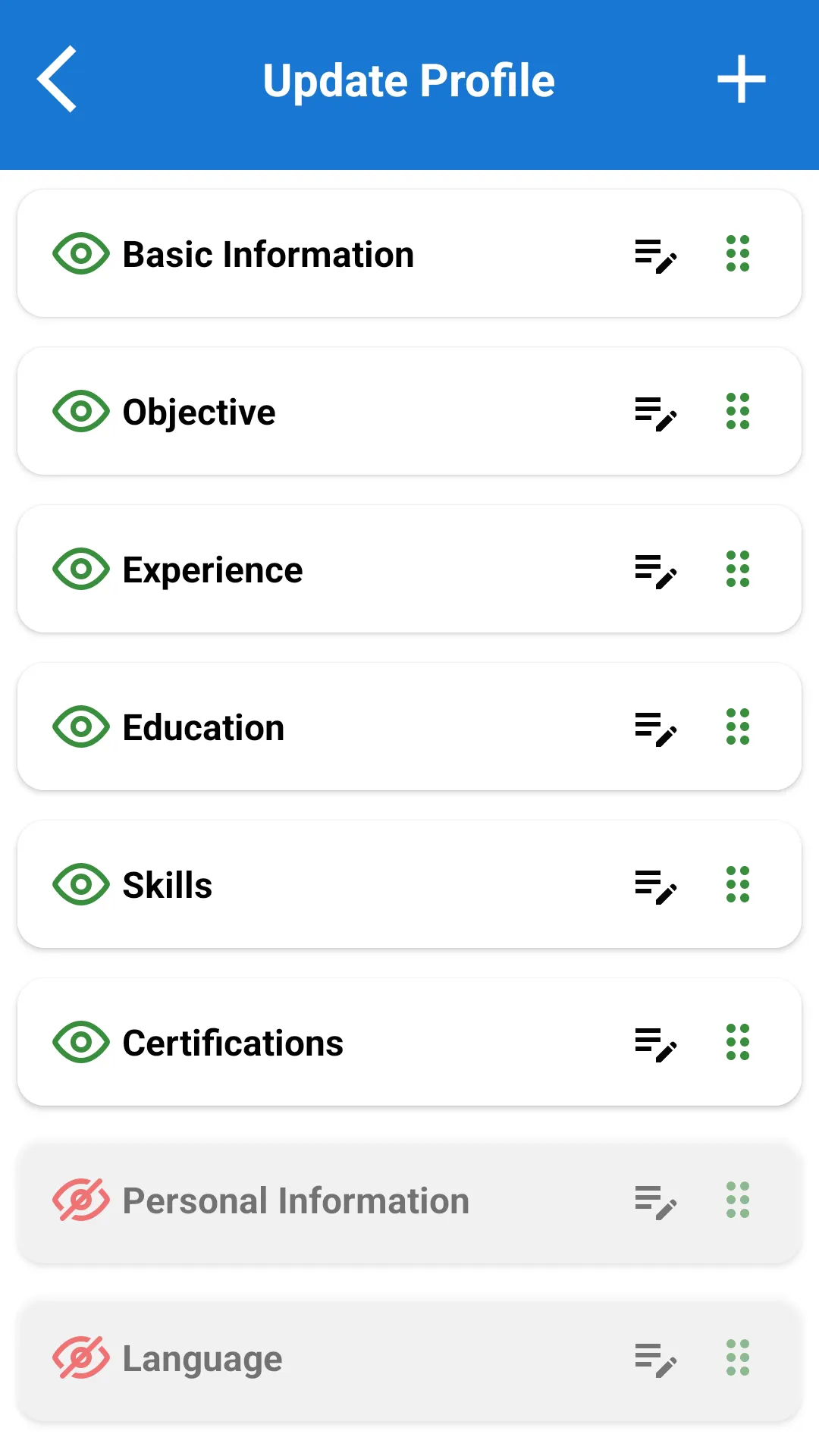Go back using the header arrow

(x=58, y=79)
